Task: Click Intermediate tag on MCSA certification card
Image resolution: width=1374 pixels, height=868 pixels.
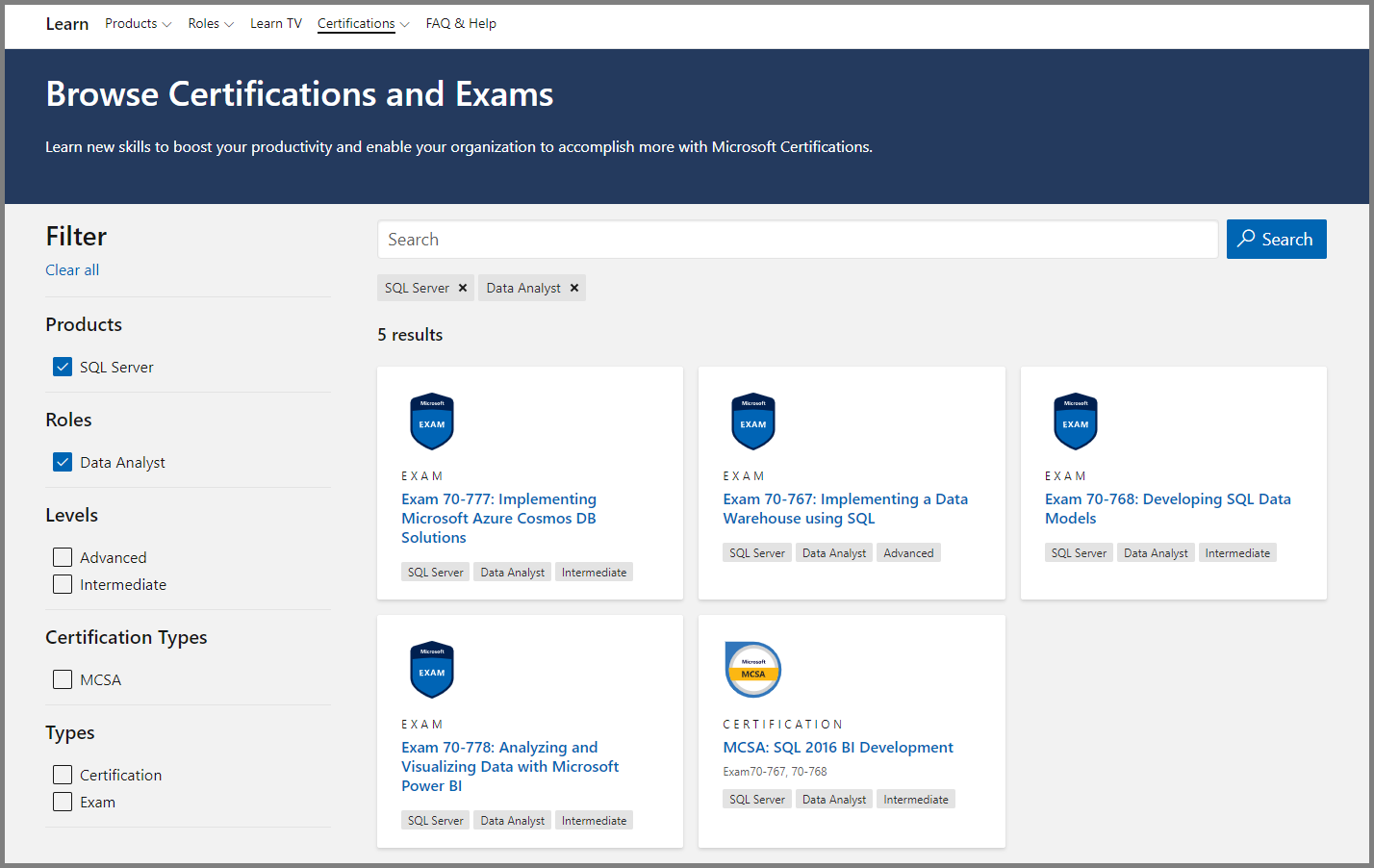Action: (x=916, y=799)
